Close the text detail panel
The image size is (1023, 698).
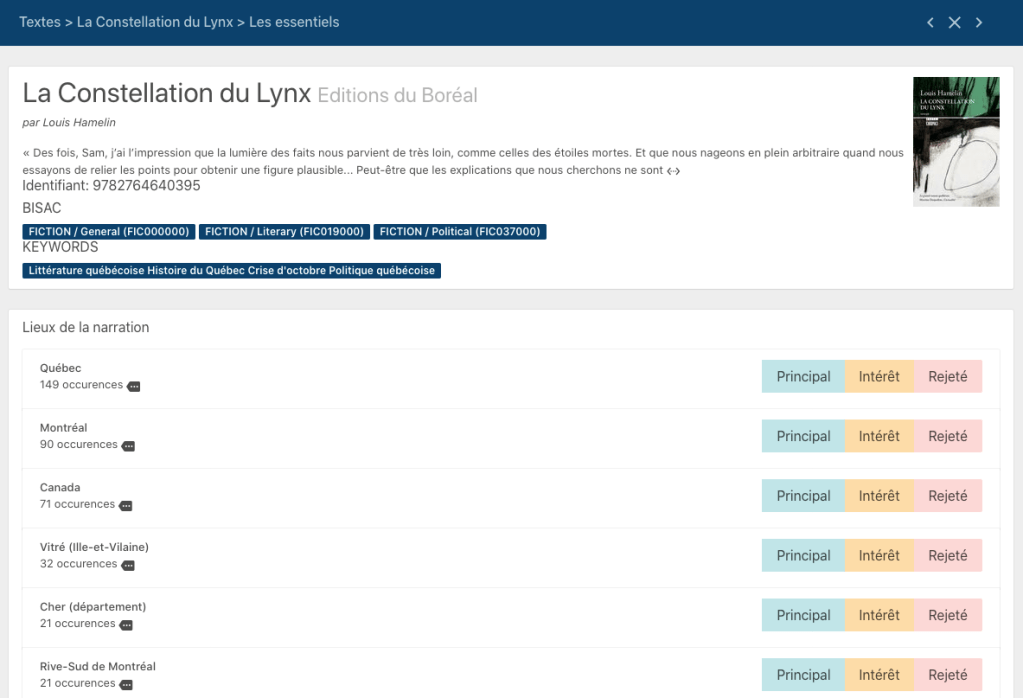pos(954,22)
